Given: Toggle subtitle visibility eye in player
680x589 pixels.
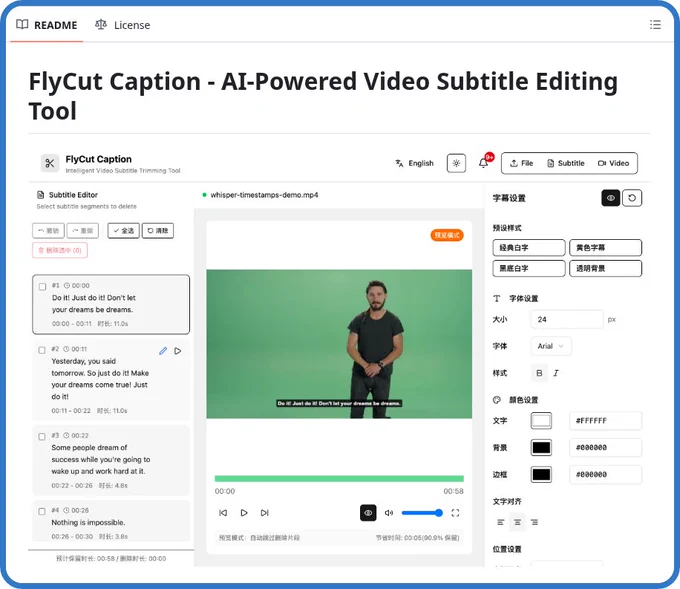Looking at the screenshot, I should click(x=368, y=513).
